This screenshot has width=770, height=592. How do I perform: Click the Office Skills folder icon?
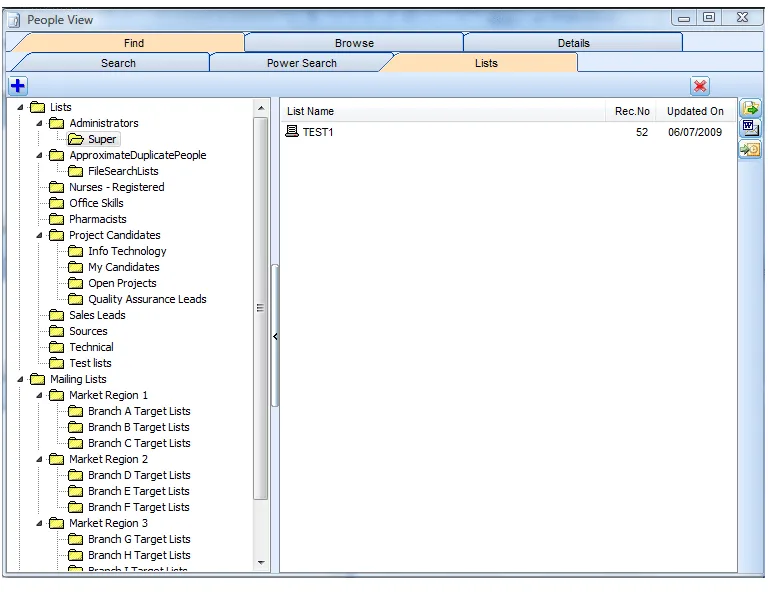tap(56, 203)
